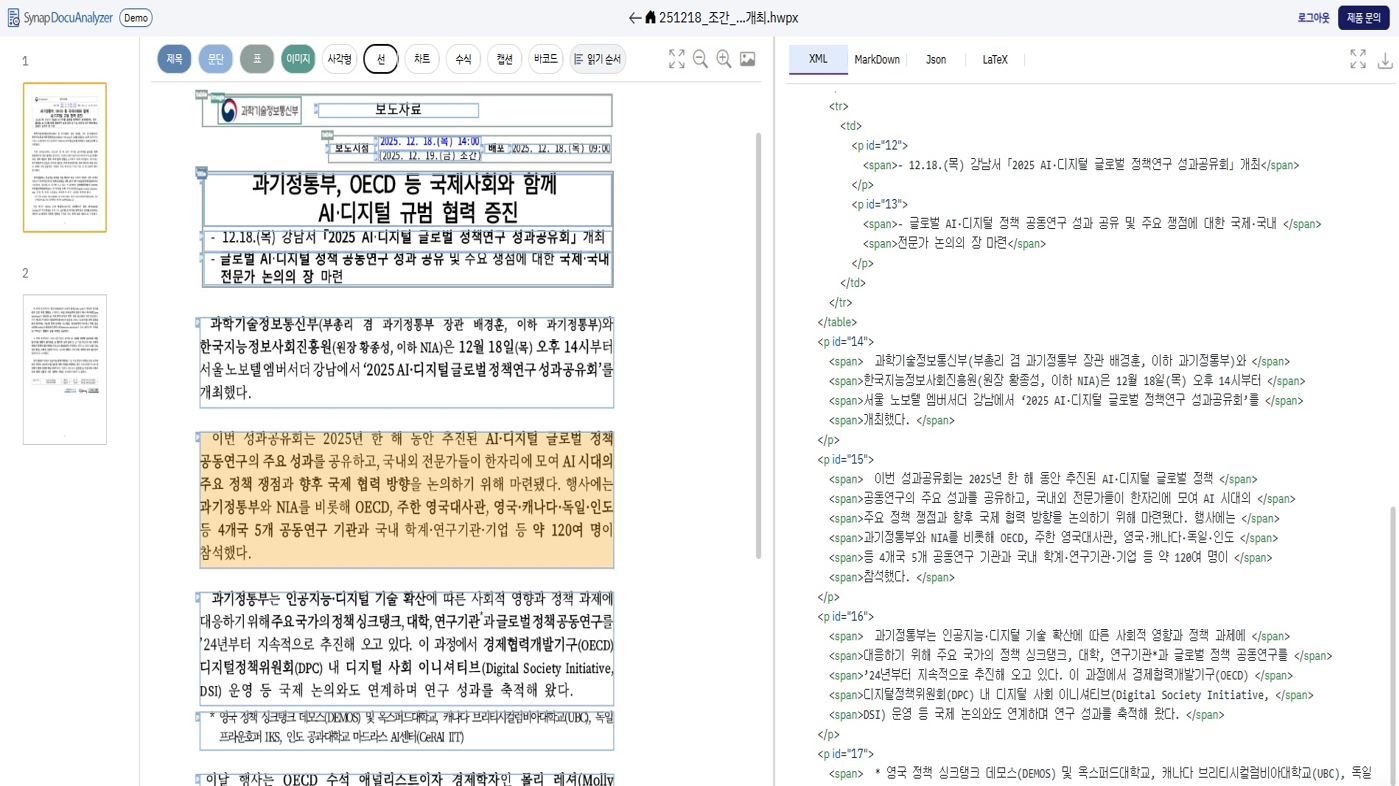
Task: Disable the 이미지 image detection filter
Action: (x=297, y=59)
